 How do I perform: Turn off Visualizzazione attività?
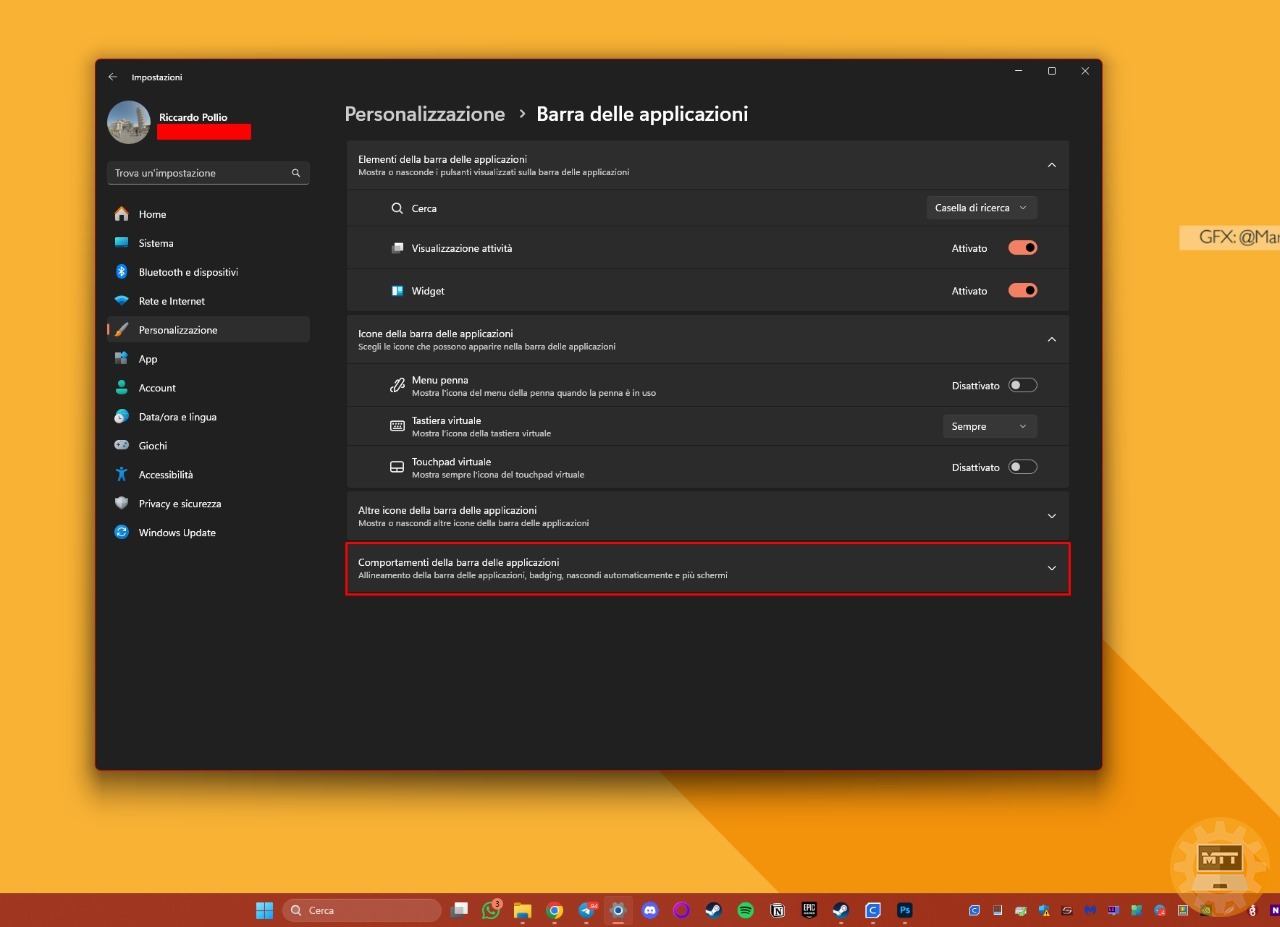coord(1022,247)
